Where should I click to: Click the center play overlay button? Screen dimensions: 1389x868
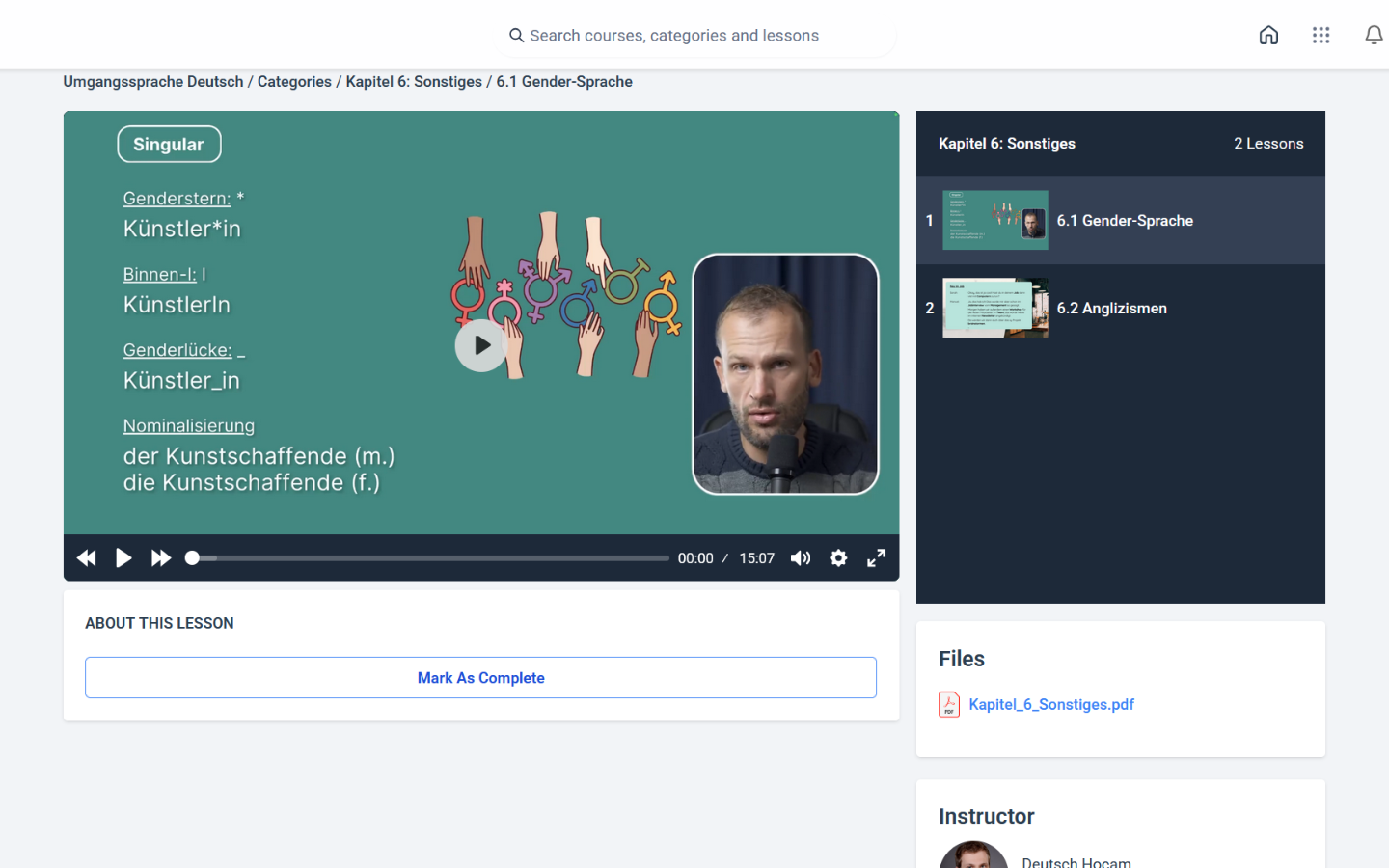[480, 345]
